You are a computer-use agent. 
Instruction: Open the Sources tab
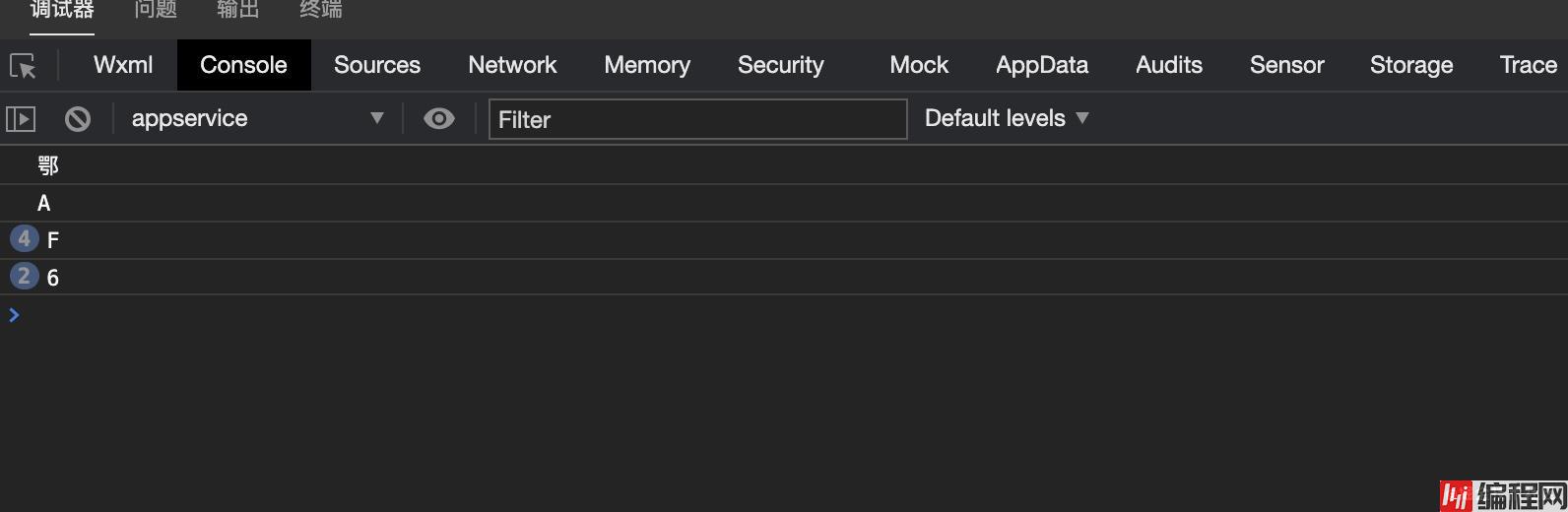pyautogui.click(x=377, y=65)
